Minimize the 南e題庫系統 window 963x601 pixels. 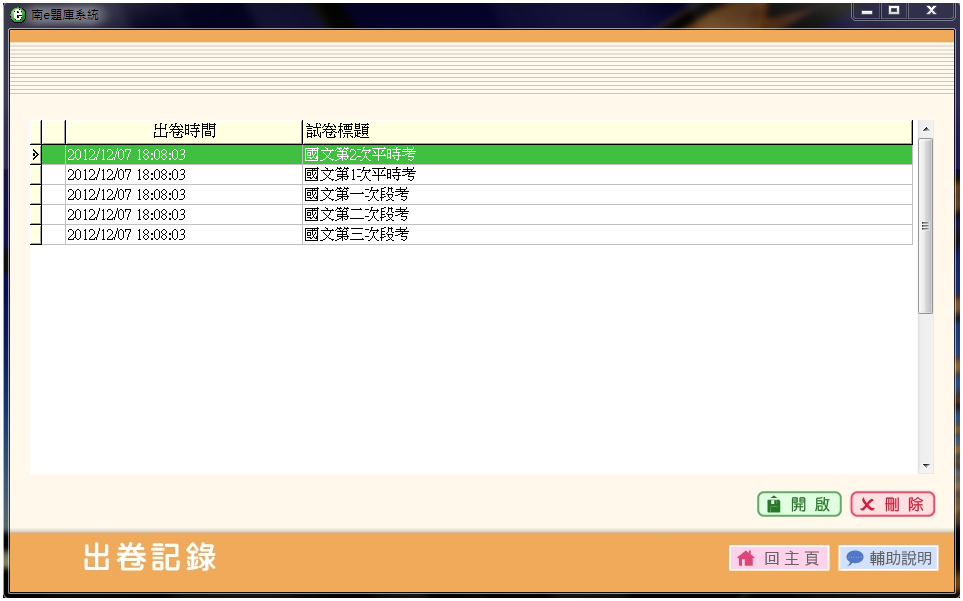click(x=867, y=11)
